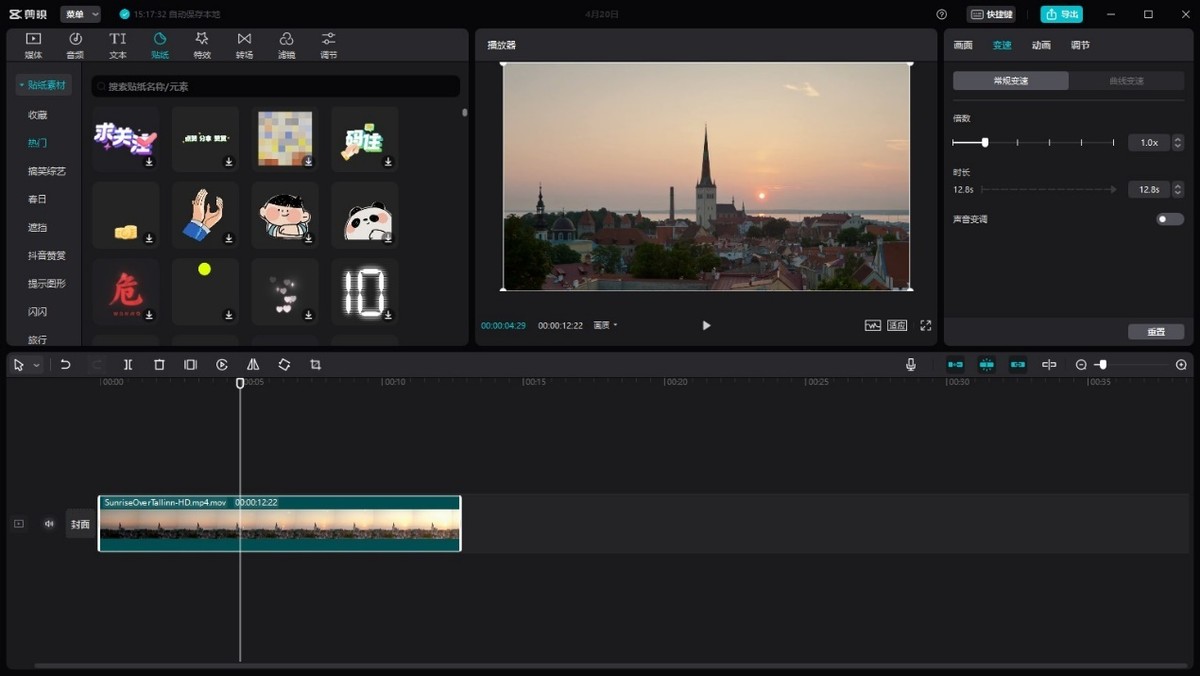Click the split clip tool in timeline toolbar
This screenshot has width=1200, height=676.
pos(128,365)
